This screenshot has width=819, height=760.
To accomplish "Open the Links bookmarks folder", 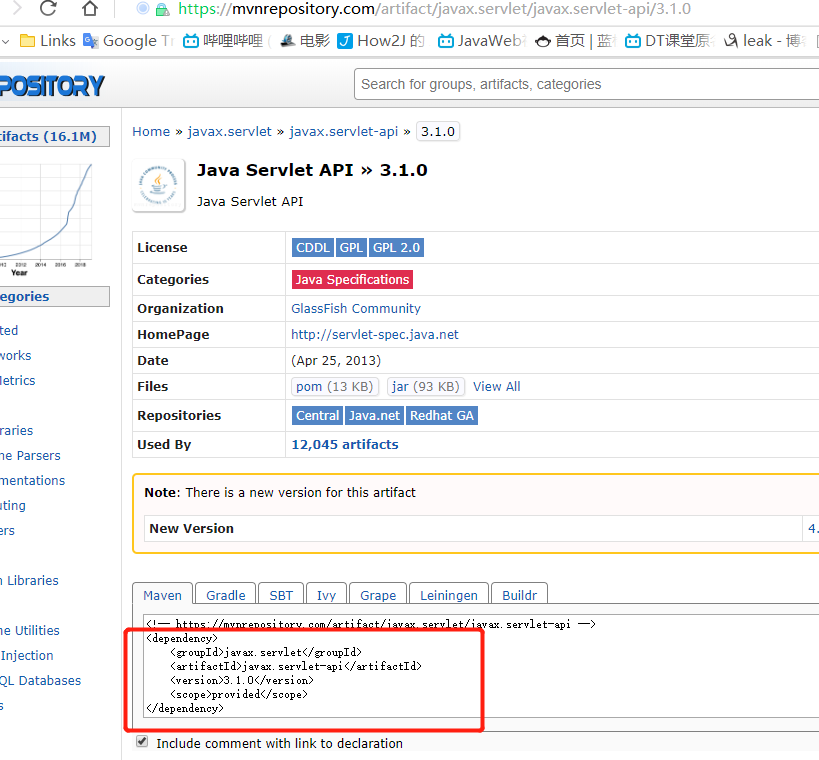I will pyautogui.click(x=48, y=41).
